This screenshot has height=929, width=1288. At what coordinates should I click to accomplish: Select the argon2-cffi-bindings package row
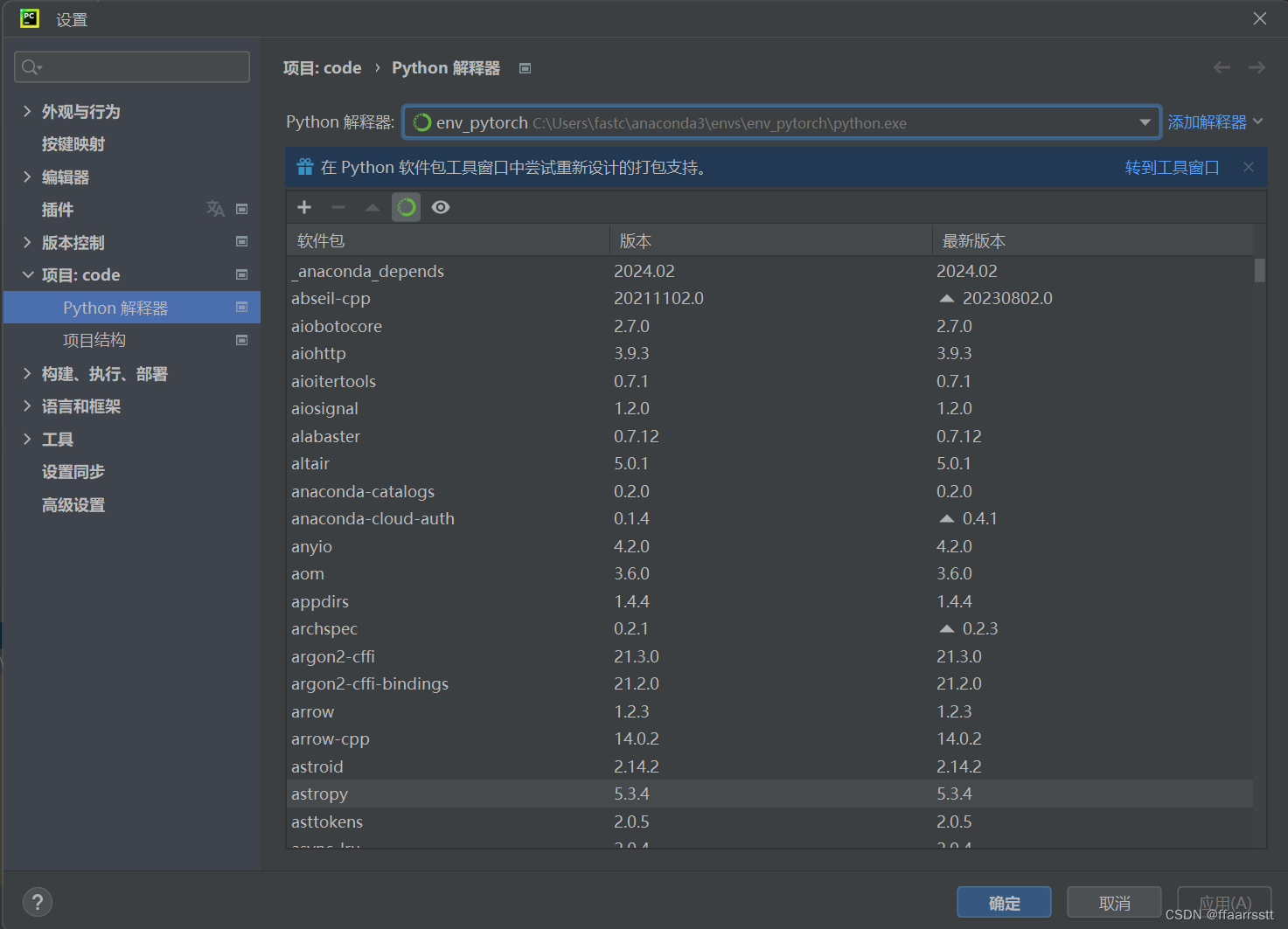coord(769,684)
